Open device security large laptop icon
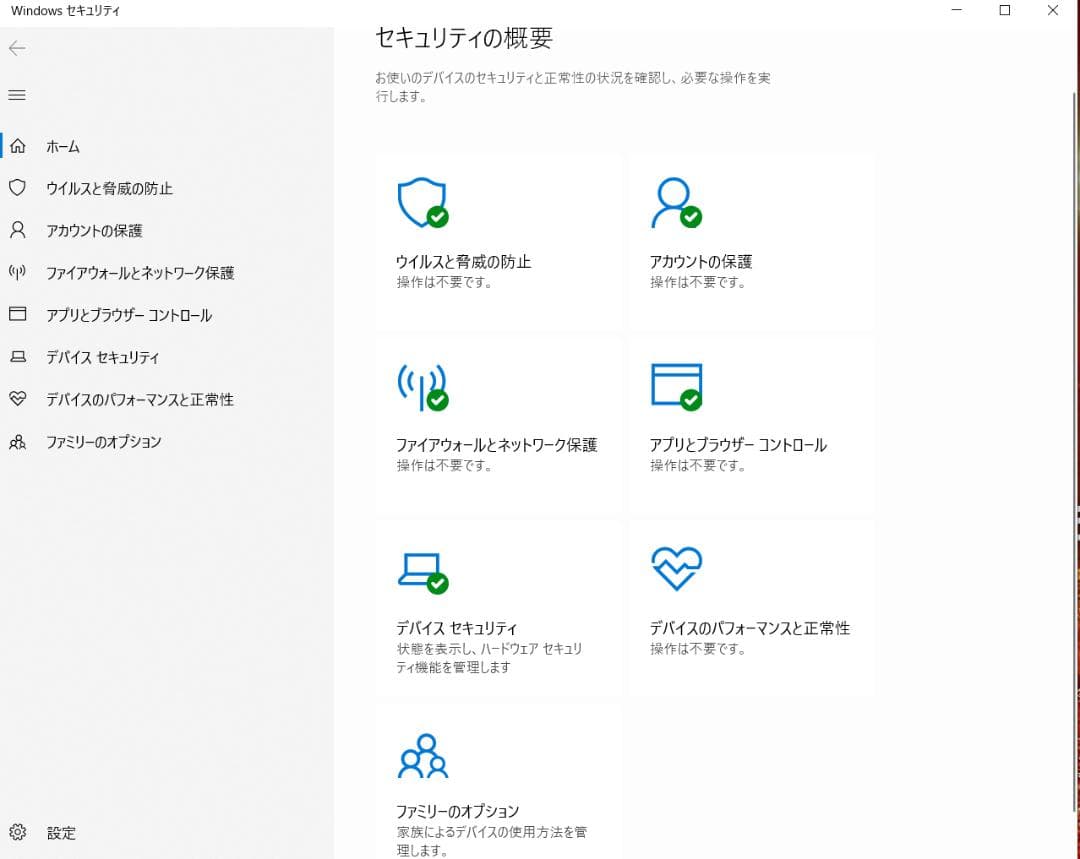This screenshot has width=1080, height=859. tap(423, 572)
